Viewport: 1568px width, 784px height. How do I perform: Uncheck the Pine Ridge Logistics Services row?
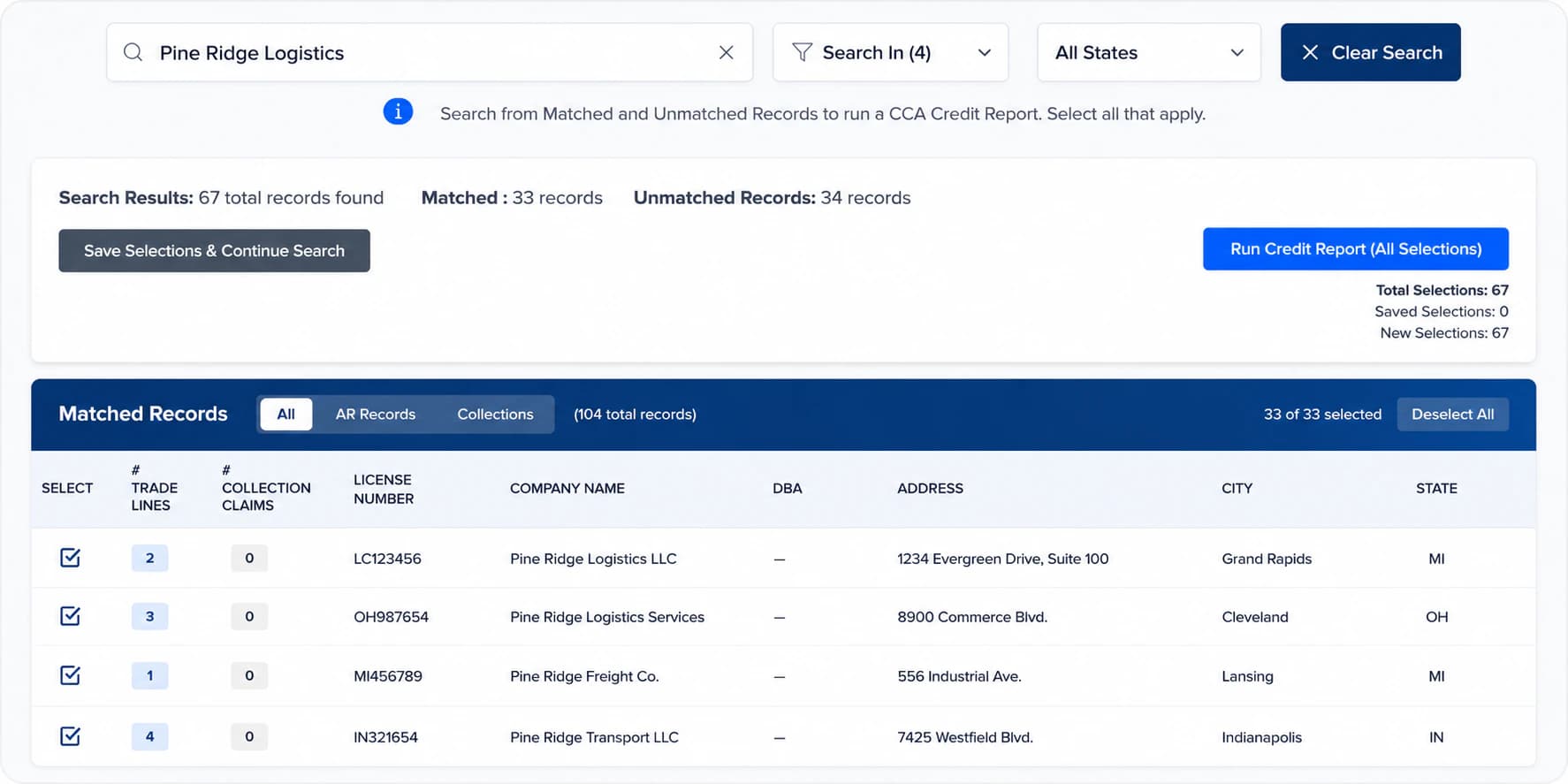[x=70, y=616]
